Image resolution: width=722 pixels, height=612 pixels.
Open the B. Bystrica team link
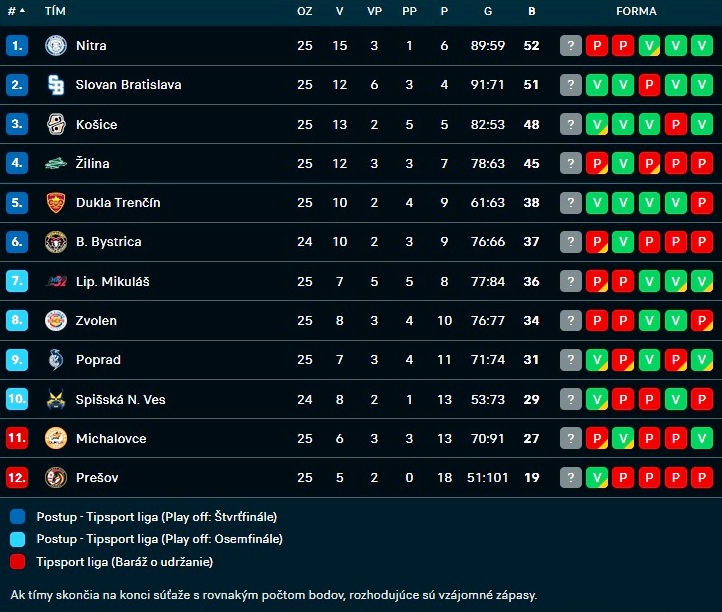pos(108,242)
